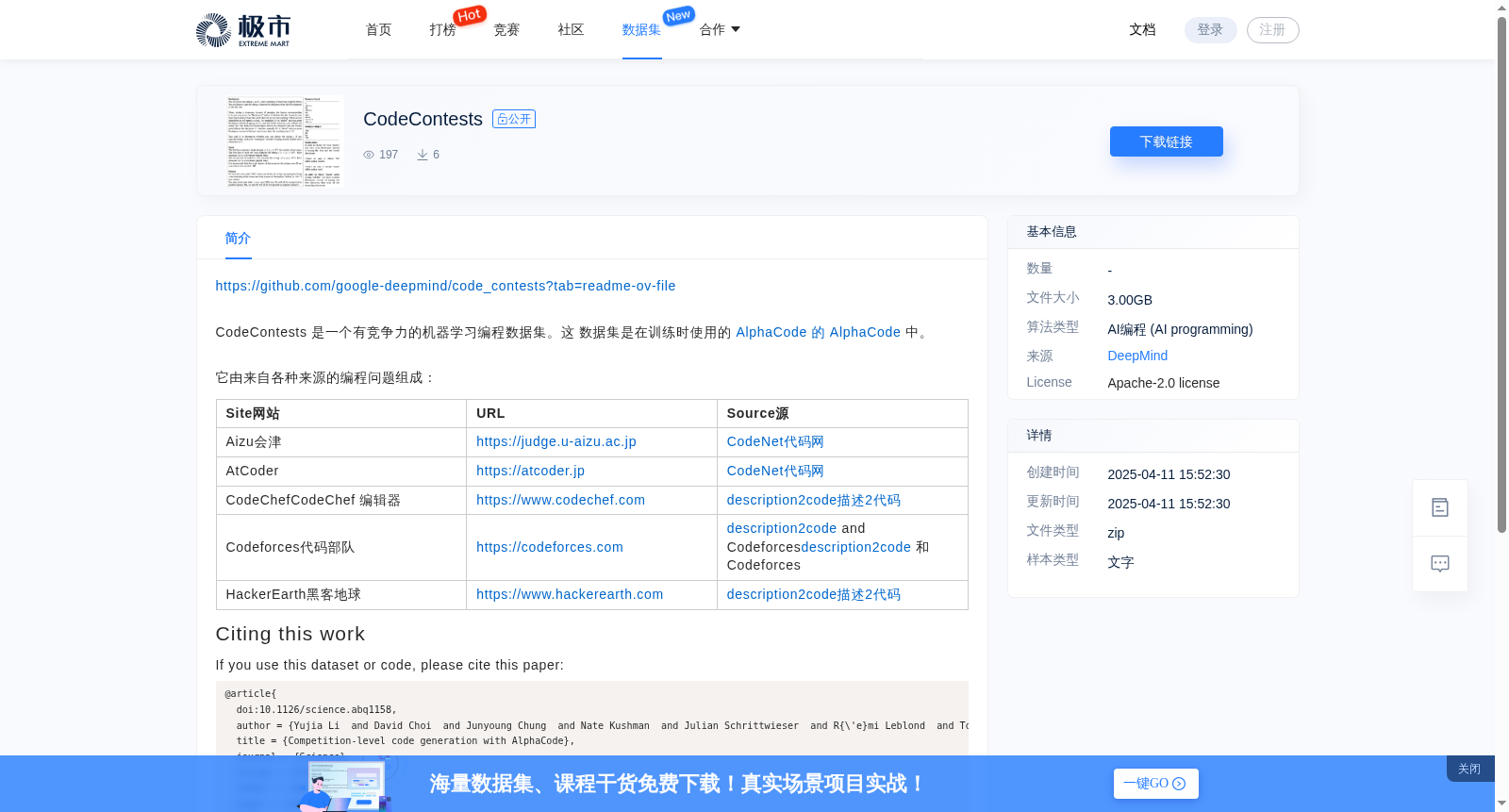Screen dimensions: 1509x812
Task: Click the Apache-2.0 license value
Action: coord(1164,383)
